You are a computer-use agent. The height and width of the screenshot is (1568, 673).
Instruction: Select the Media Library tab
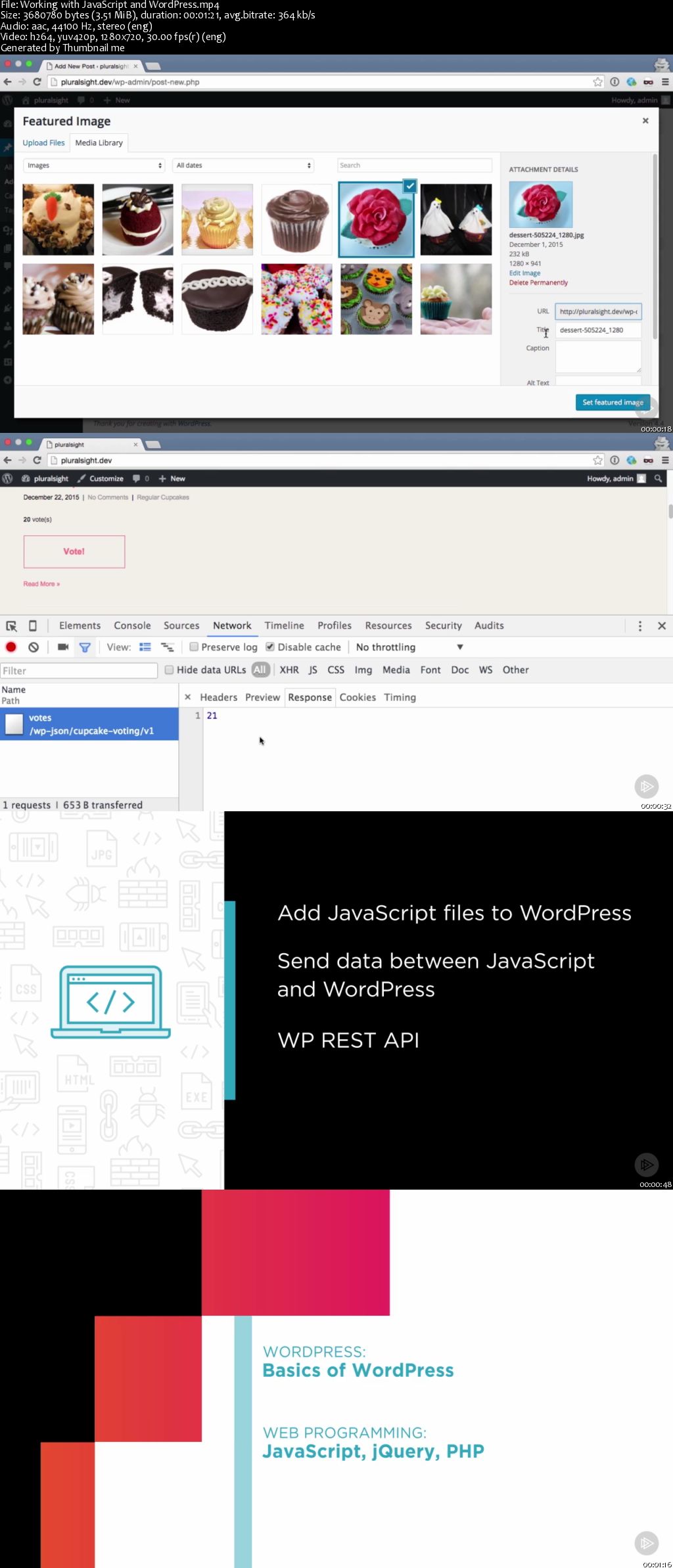coord(99,143)
